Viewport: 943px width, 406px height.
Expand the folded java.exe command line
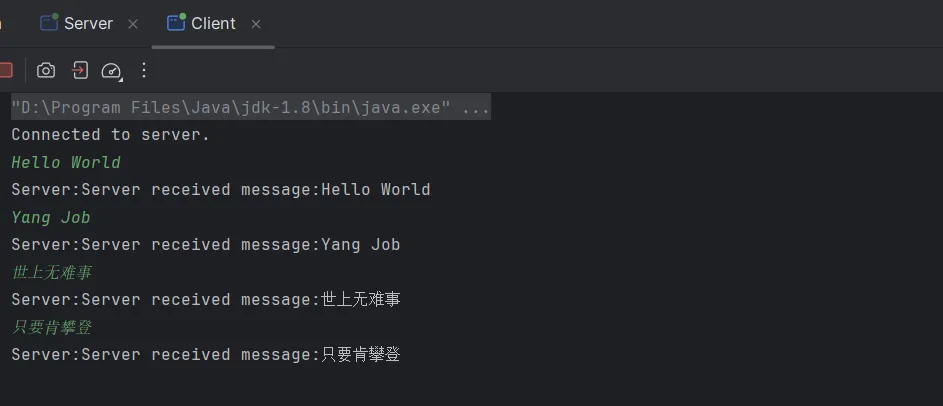[250, 107]
